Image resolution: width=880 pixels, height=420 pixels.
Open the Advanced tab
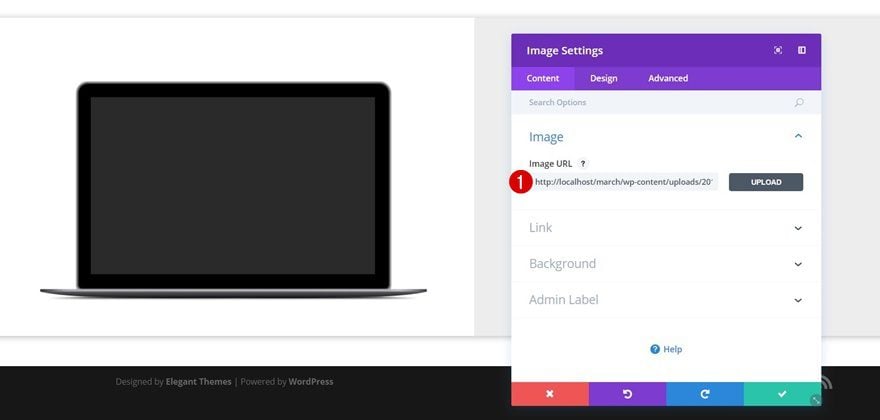(x=668, y=79)
